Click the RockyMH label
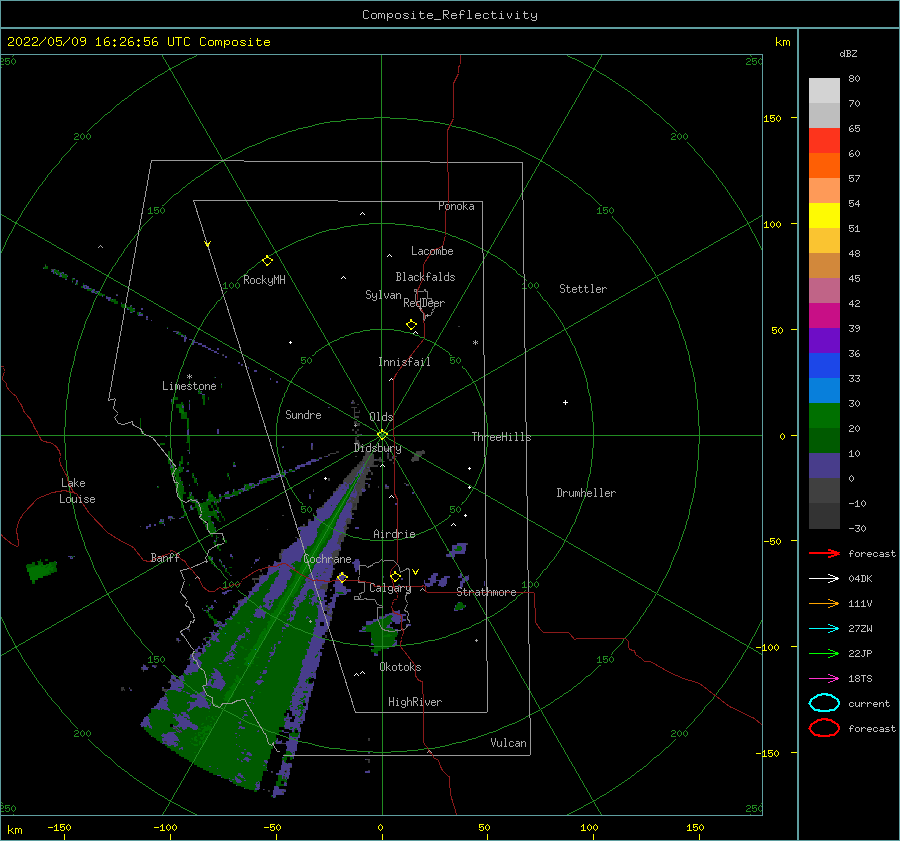Viewport: 900px width, 841px height. pos(264,280)
